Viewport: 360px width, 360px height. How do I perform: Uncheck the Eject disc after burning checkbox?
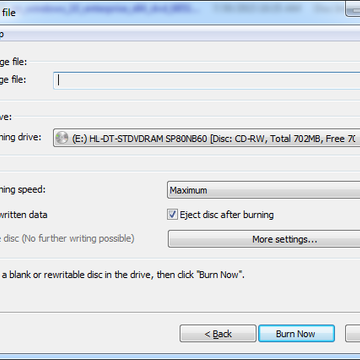click(x=172, y=214)
